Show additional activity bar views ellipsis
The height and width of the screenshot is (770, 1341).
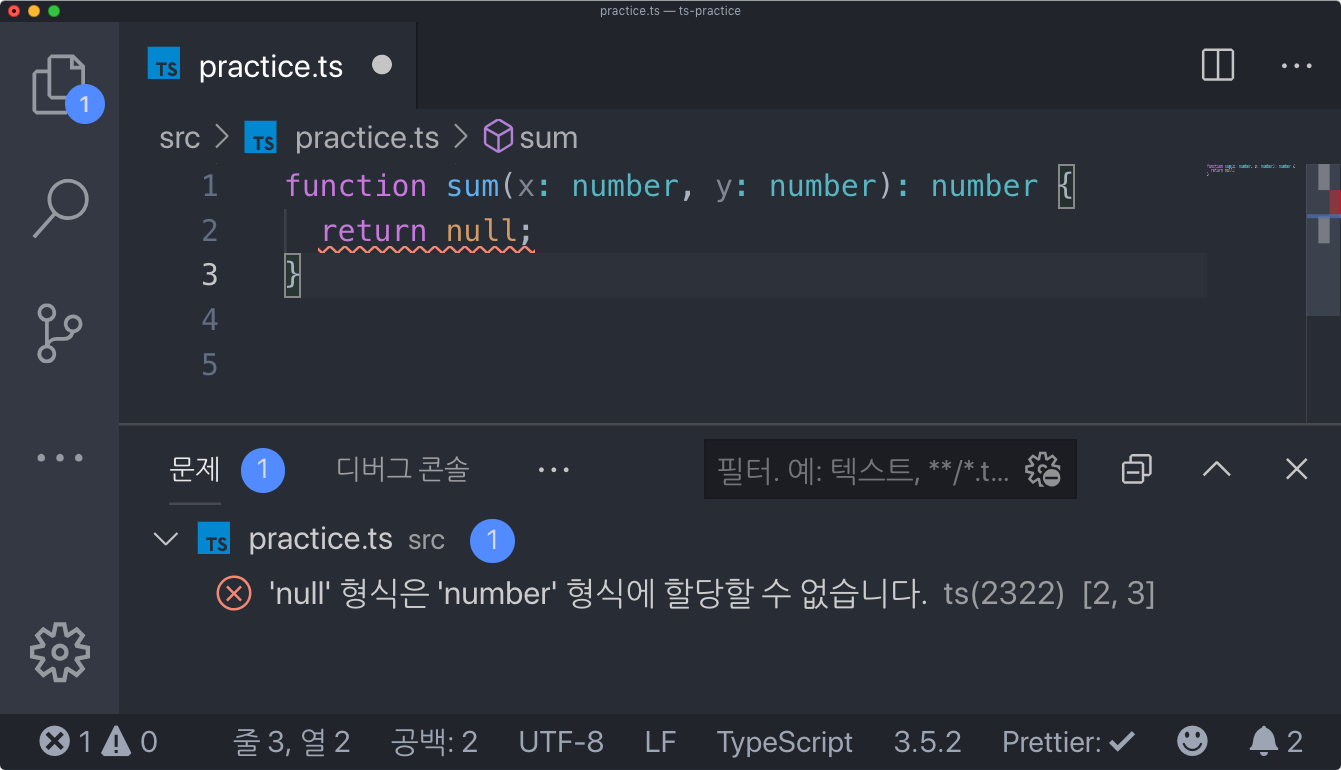[60, 458]
